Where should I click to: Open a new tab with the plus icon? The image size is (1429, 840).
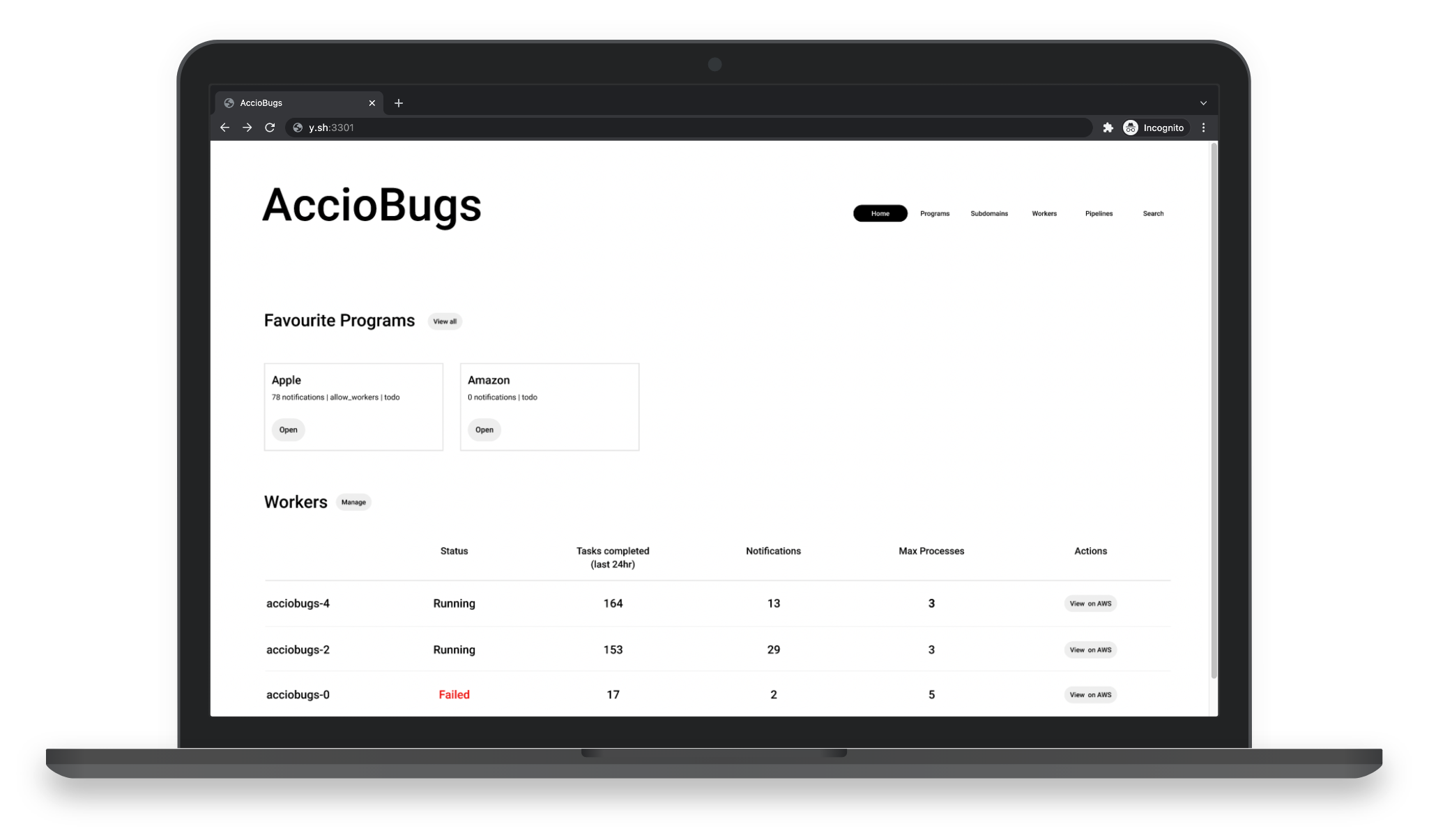(x=399, y=103)
